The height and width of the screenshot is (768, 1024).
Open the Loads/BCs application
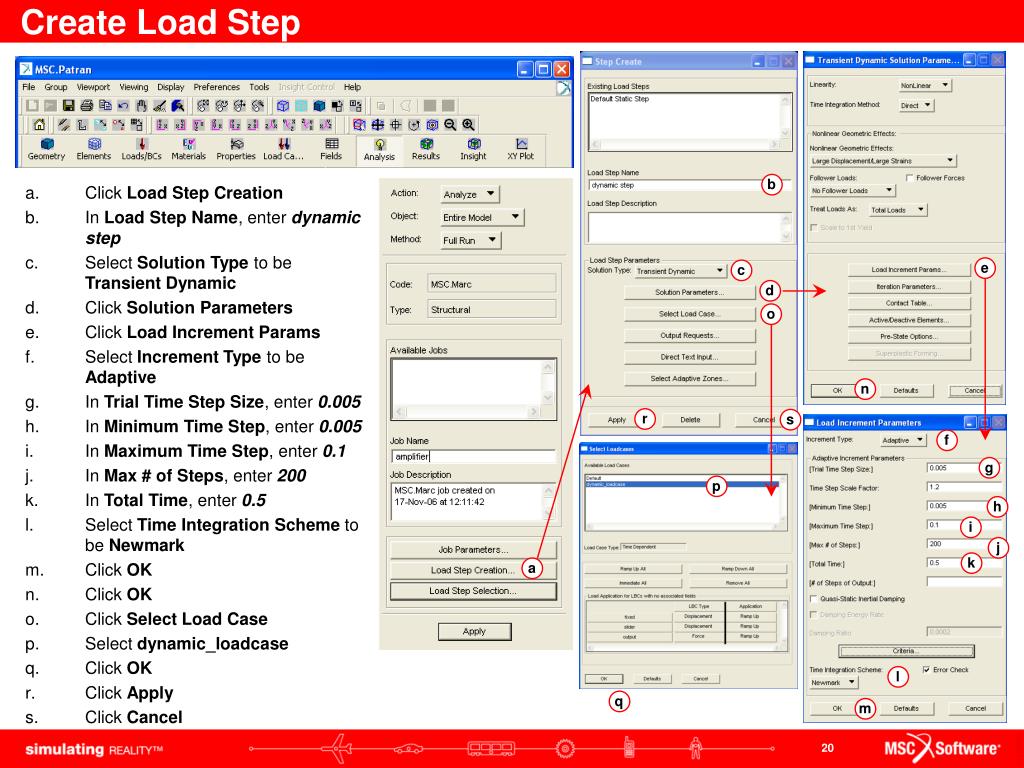141,150
